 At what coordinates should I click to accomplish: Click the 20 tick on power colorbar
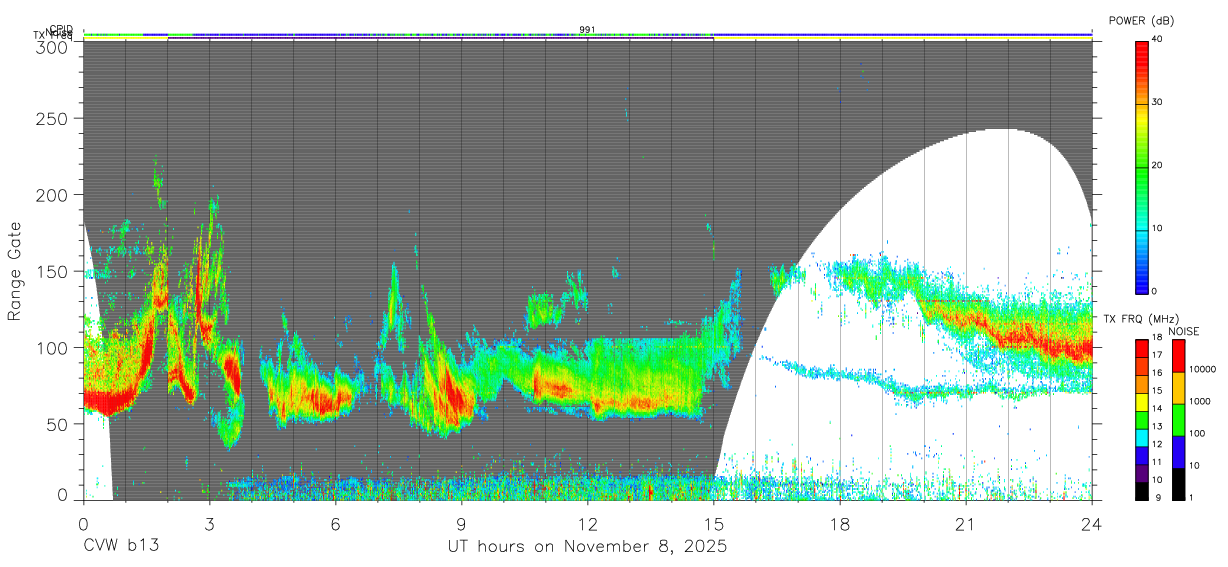click(x=1157, y=165)
